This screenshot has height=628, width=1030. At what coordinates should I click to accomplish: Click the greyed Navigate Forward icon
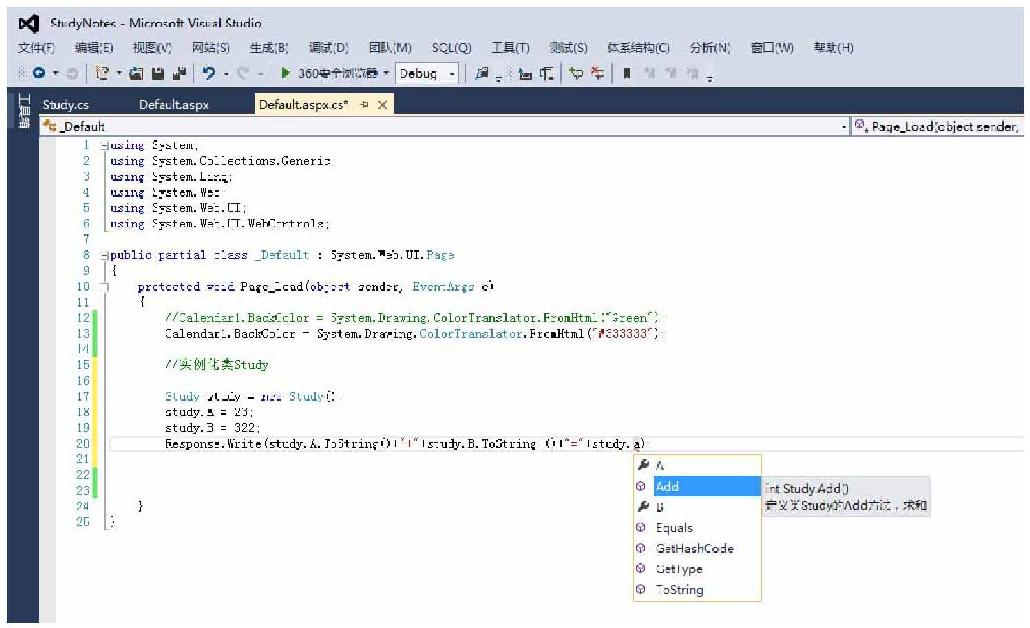tap(72, 74)
